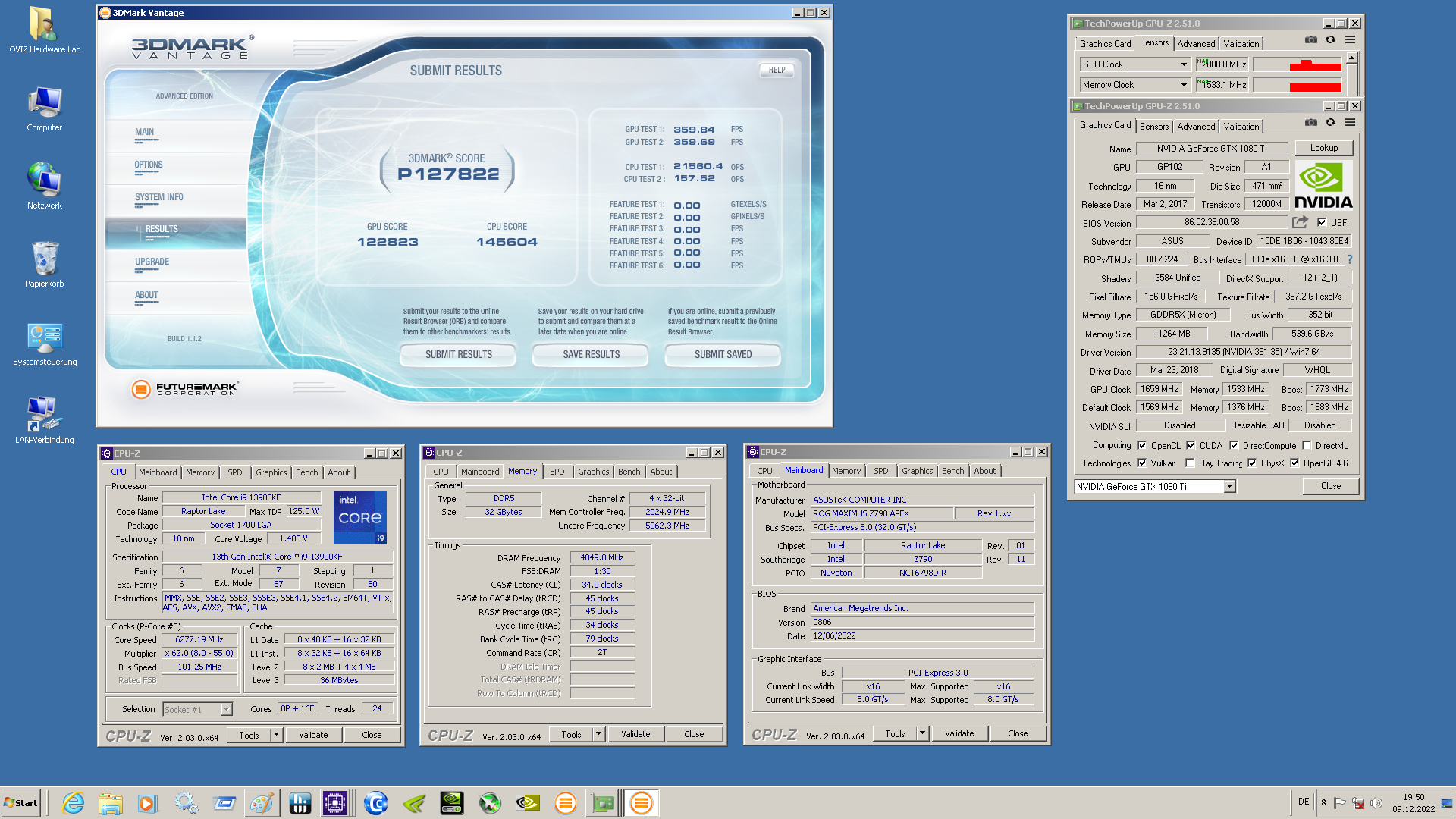Open the Memory Clock sensor dropdown
The image size is (1456, 819).
(1183, 85)
